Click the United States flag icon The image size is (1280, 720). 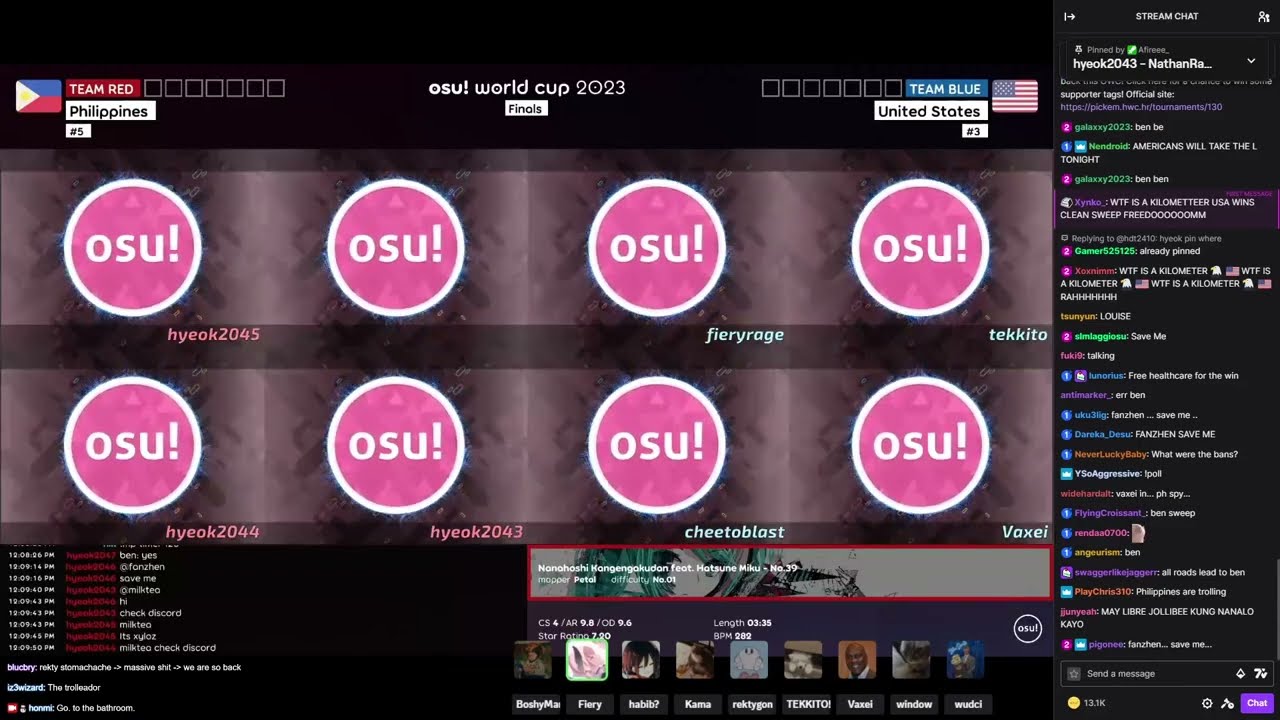coord(1014,96)
